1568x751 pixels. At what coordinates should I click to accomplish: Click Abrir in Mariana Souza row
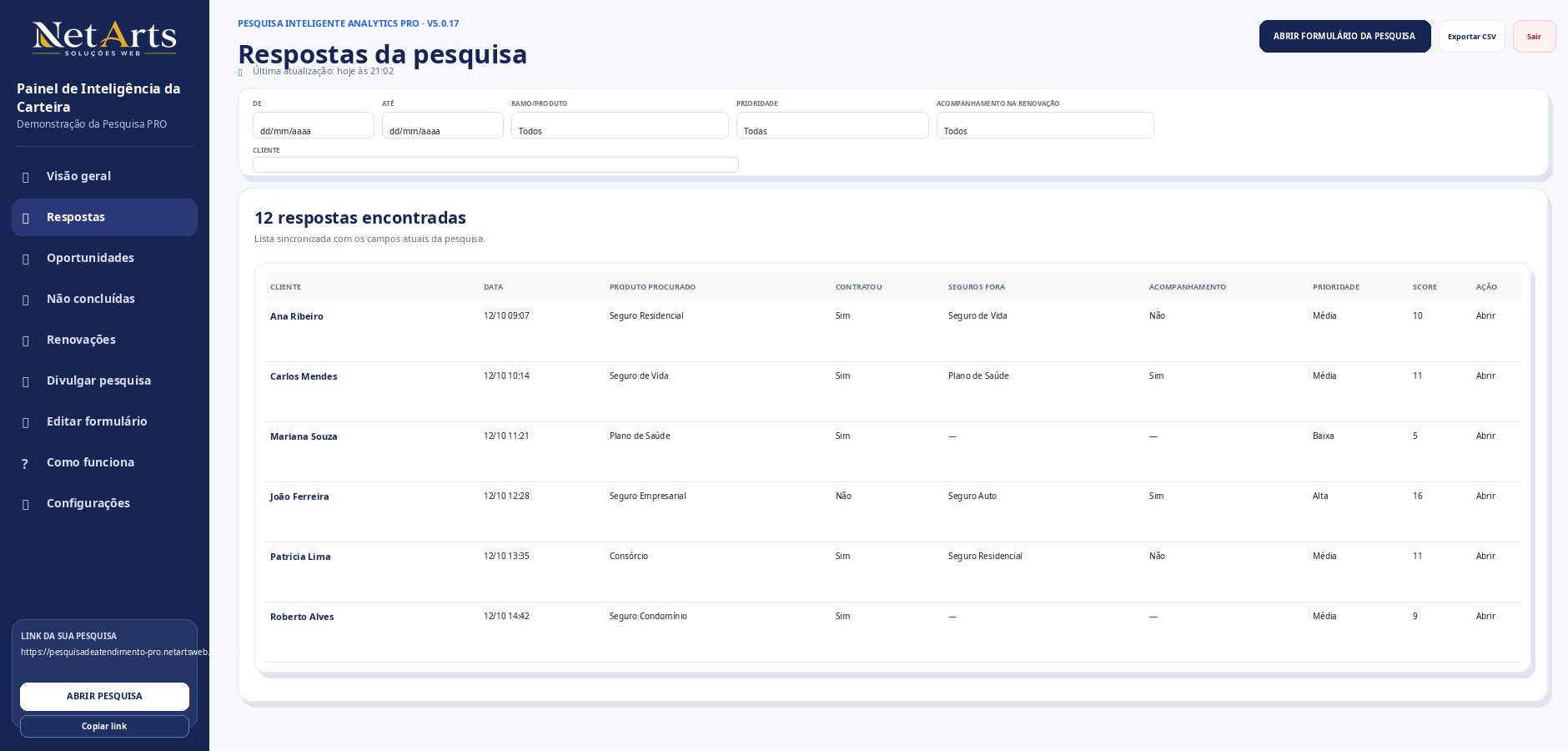pos(1485,436)
